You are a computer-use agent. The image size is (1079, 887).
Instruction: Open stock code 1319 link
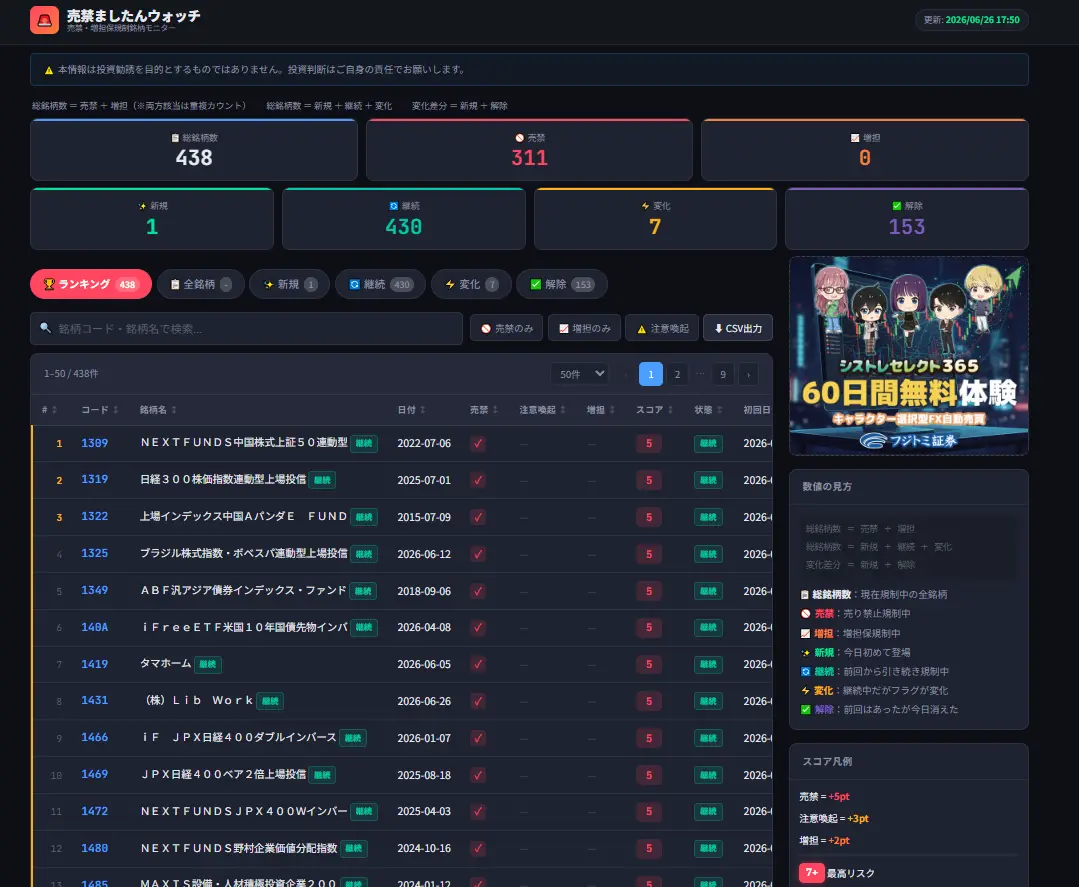(x=94, y=480)
